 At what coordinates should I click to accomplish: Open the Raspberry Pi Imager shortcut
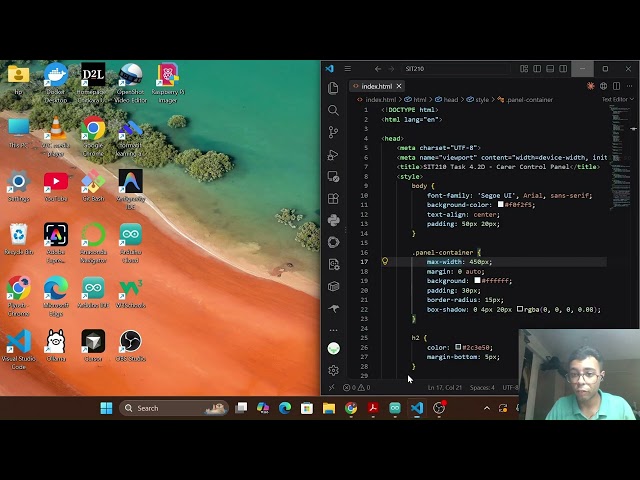click(168, 83)
